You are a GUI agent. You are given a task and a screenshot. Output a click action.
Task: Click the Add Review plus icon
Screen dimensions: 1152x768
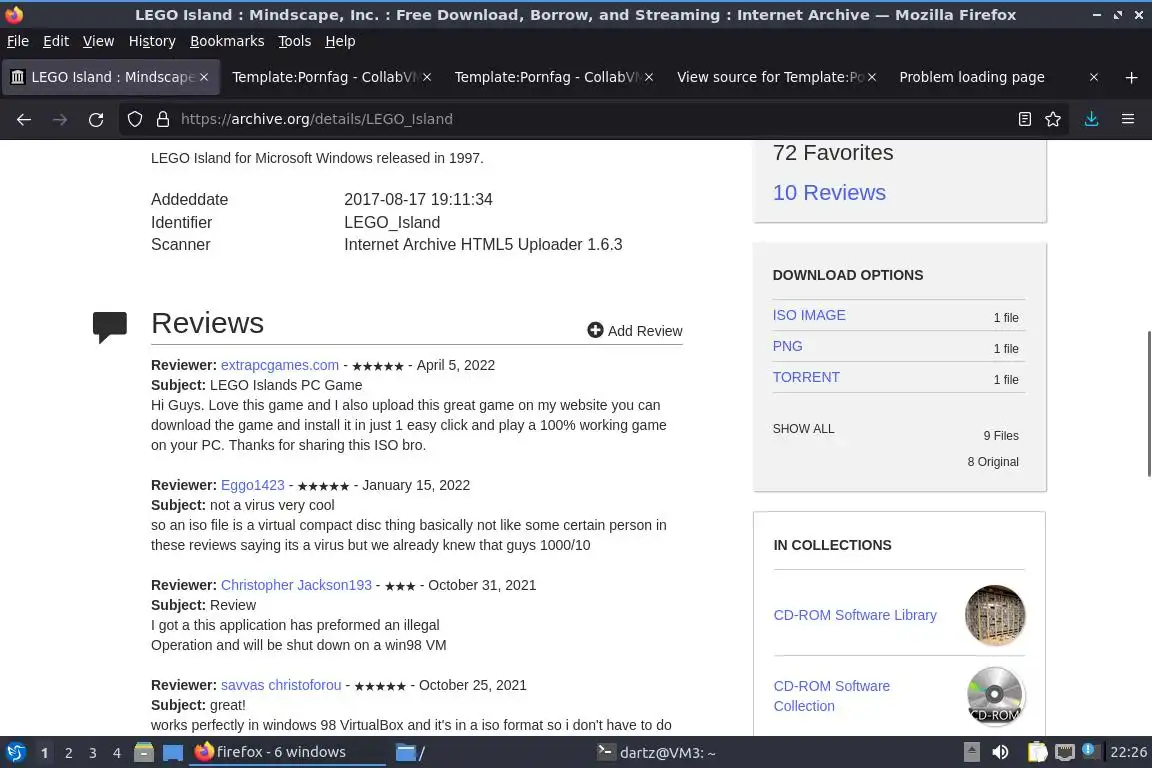pyautogui.click(x=595, y=331)
